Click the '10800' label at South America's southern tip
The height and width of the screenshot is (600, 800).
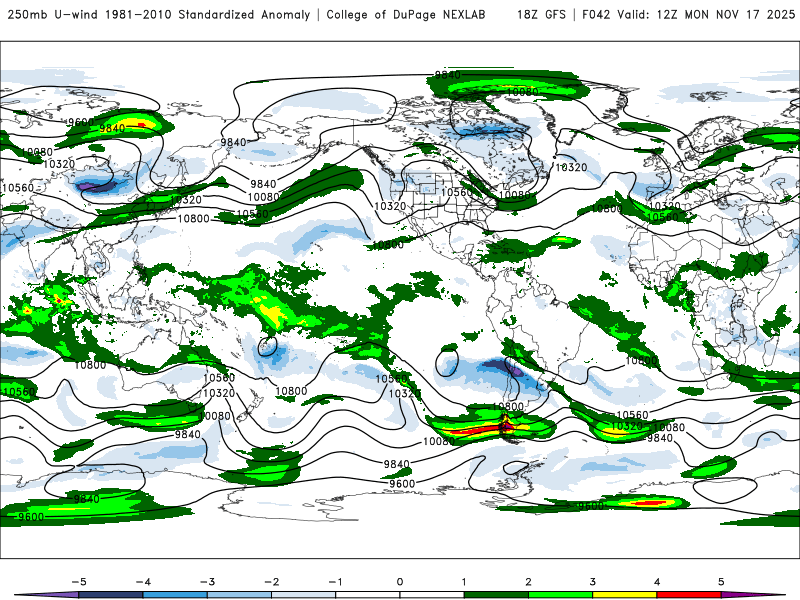[x=508, y=407]
